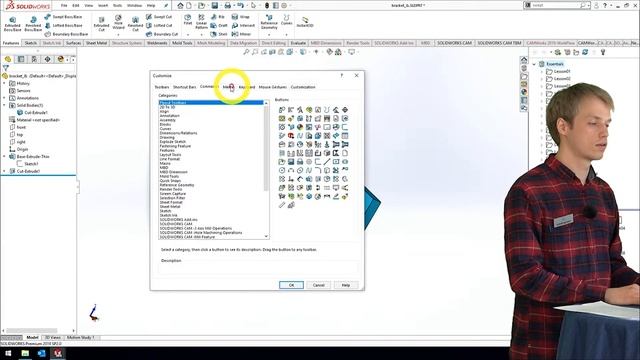Select the Swept Boss/Base feature
Viewport: 640px width, 360px height.
tap(63, 17)
